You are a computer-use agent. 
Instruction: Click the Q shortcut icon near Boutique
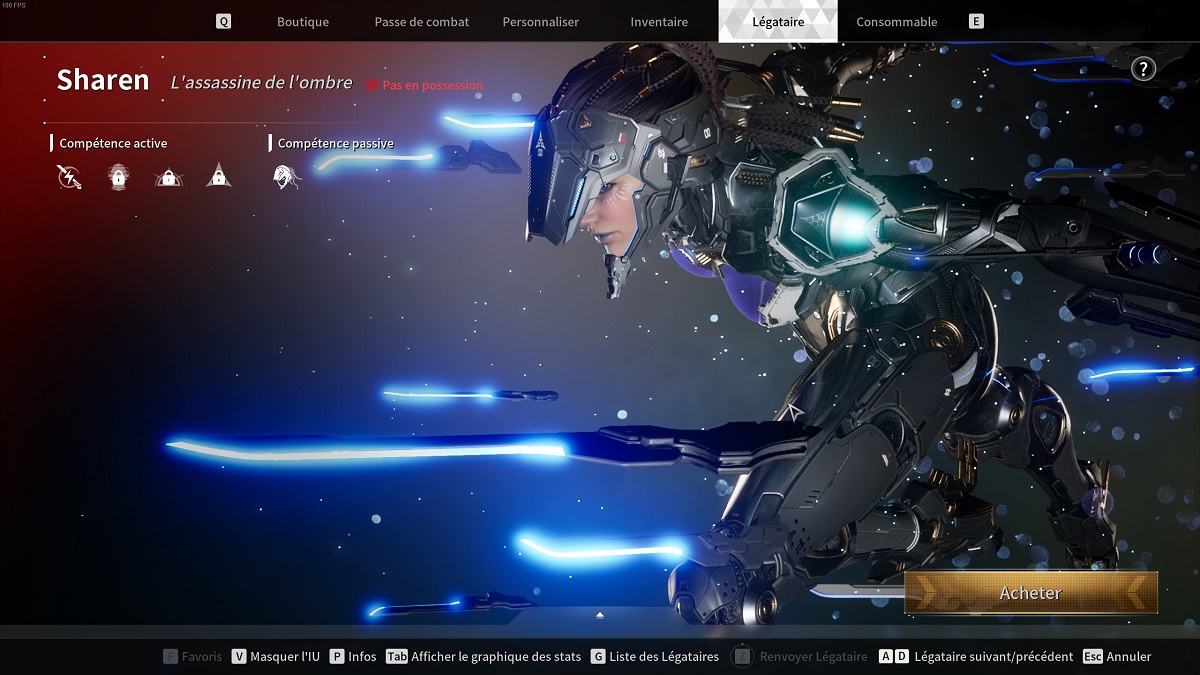pos(222,19)
